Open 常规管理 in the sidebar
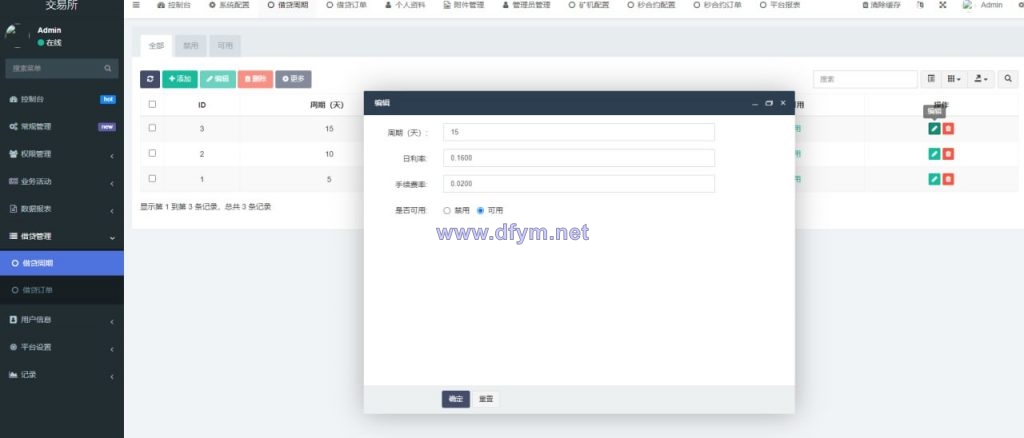Screen dimensions: 1024x438 pos(61,127)
